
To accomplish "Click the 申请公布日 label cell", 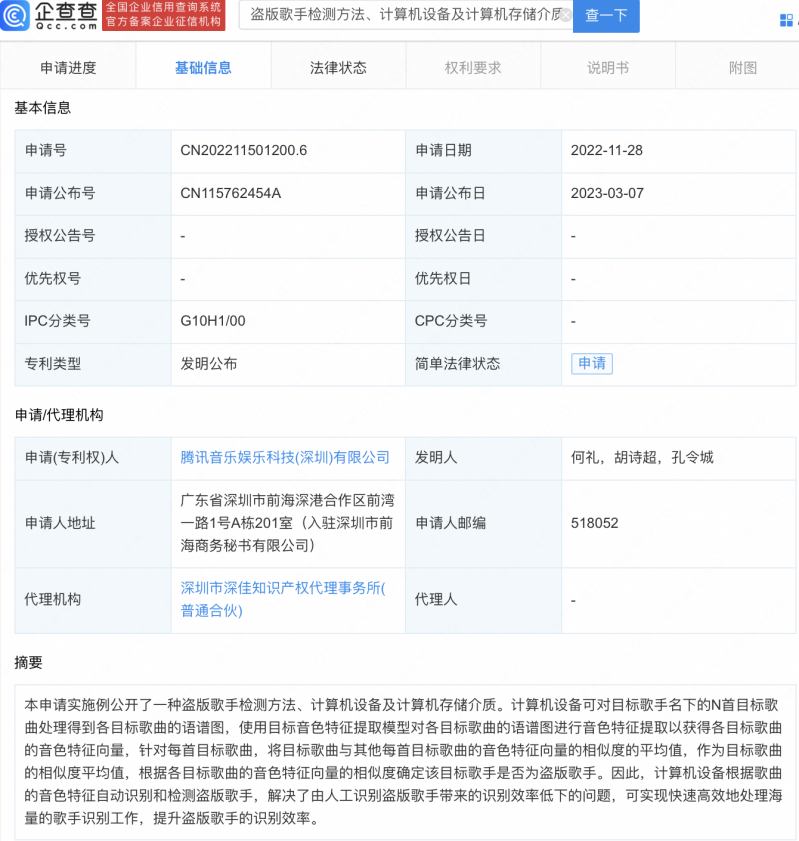I will click(x=483, y=194).
